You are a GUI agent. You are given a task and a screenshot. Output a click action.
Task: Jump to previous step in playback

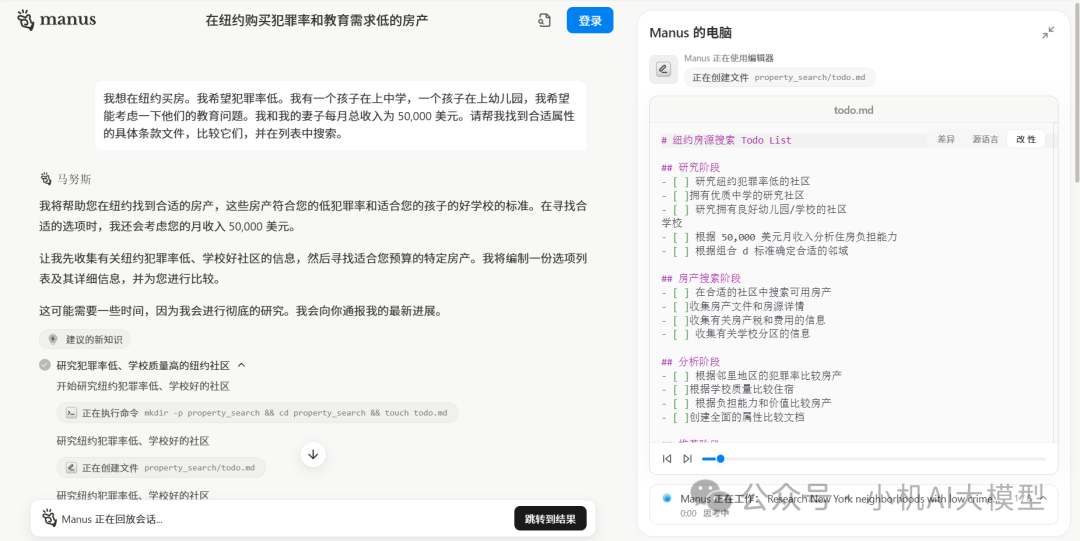[x=667, y=458]
